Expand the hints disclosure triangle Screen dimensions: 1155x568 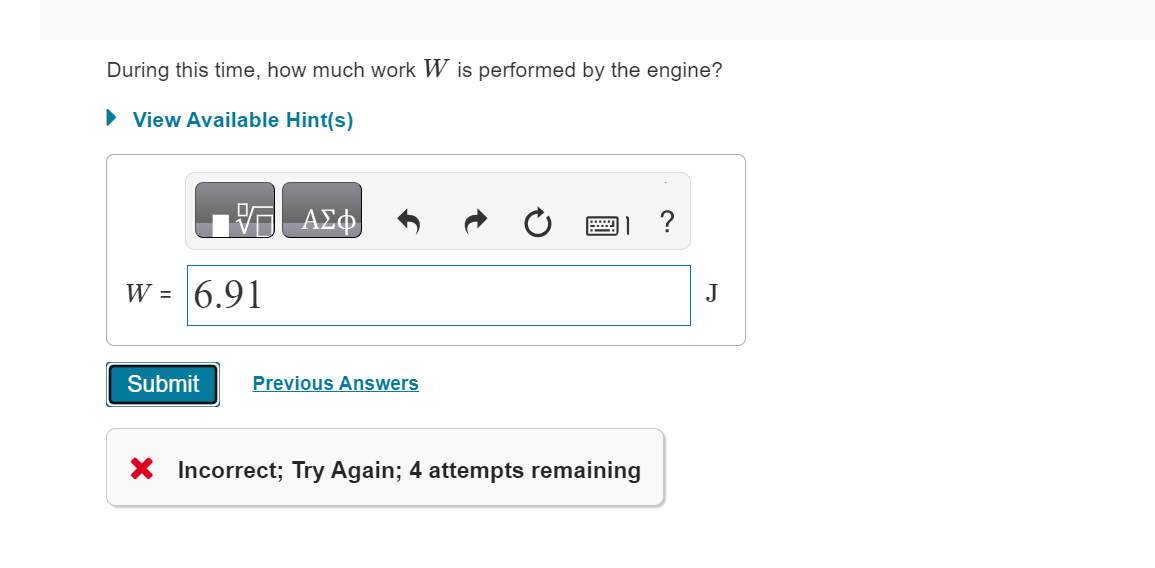[x=111, y=118]
